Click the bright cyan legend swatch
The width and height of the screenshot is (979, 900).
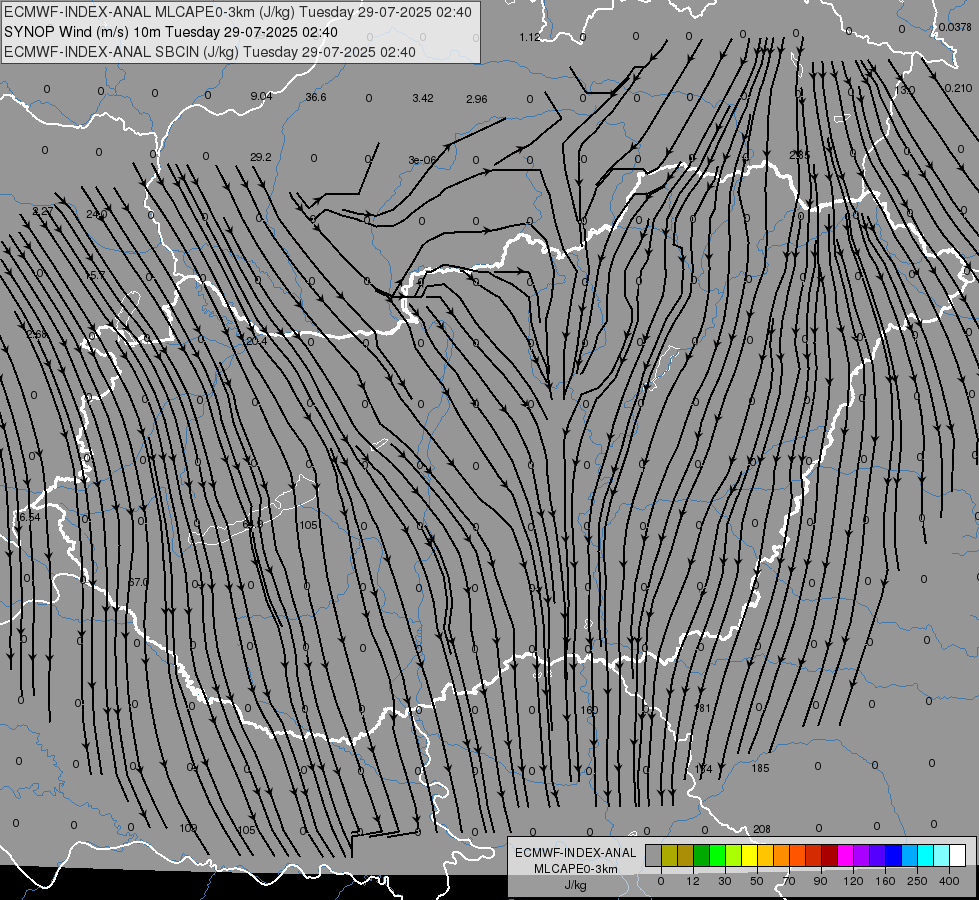pos(925,855)
